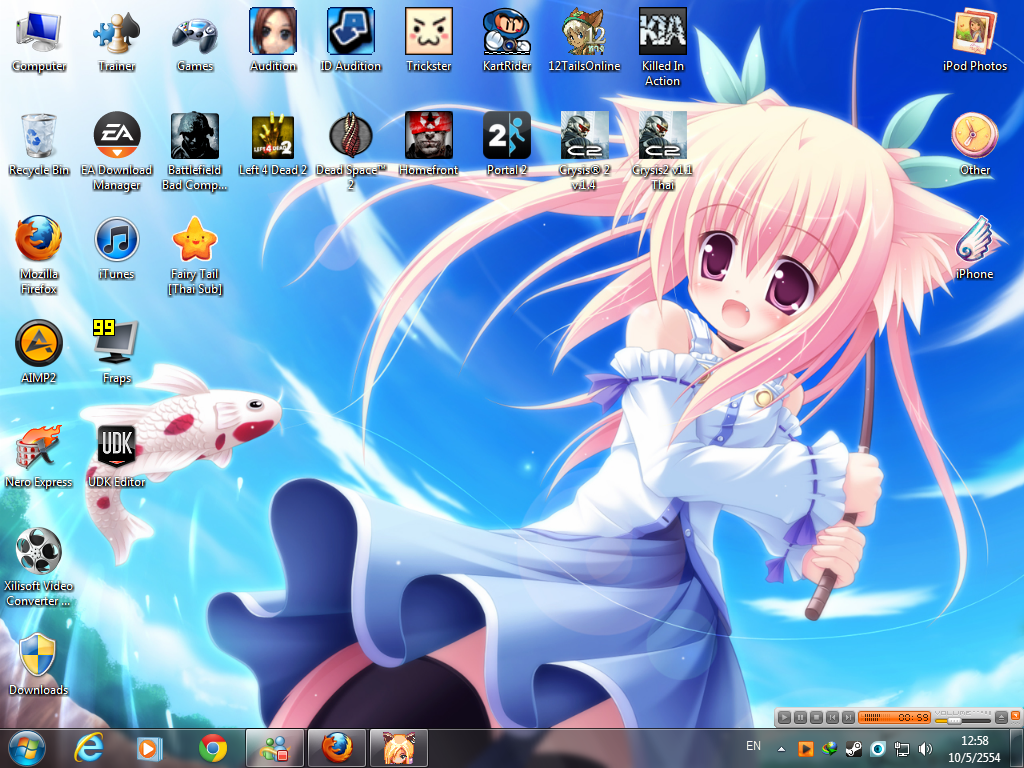Launch Google Chrome from taskbar
1024x768 pixels.
point(213,748)
